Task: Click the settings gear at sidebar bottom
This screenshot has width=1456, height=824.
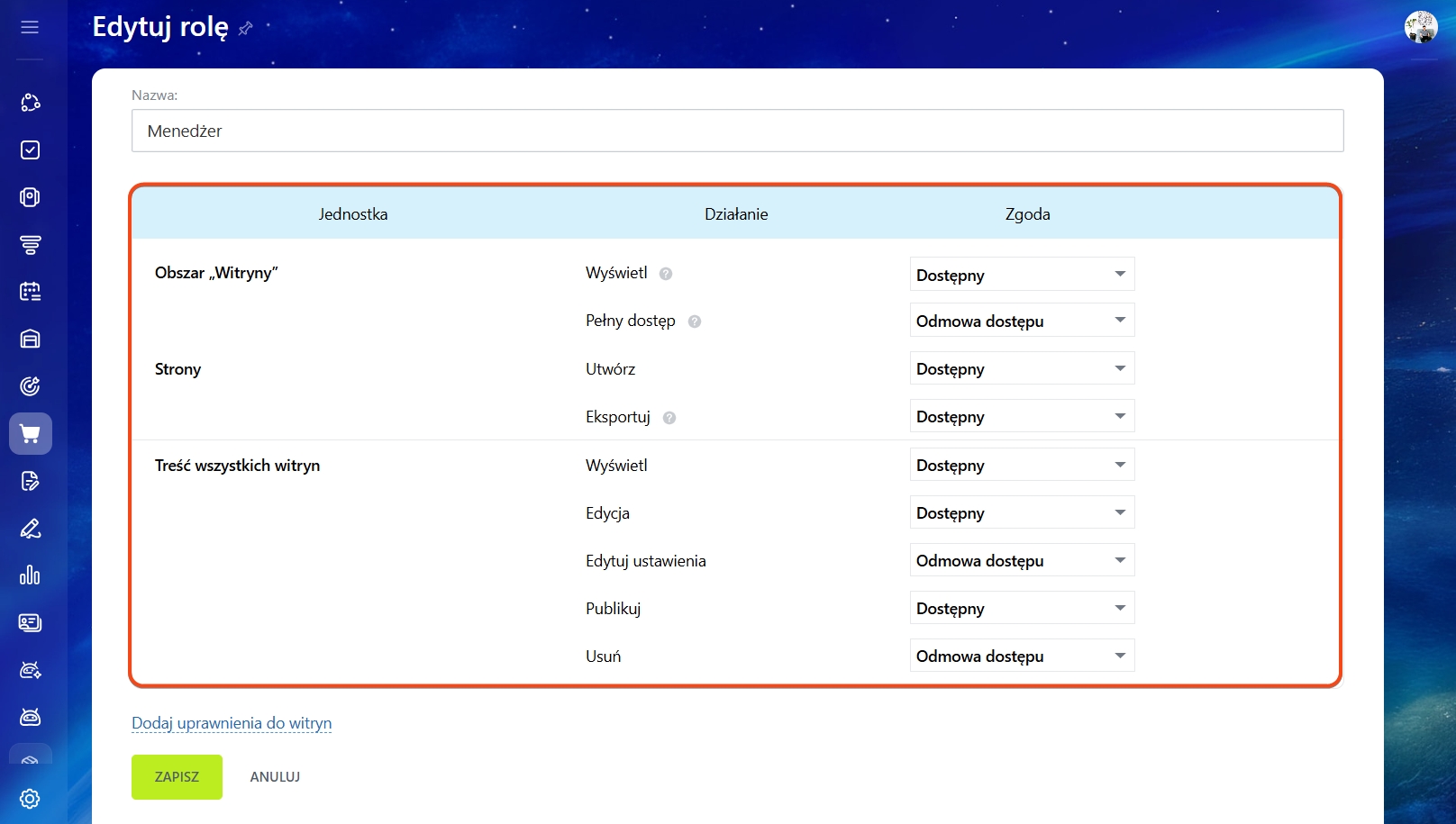Action: click(30, 799)
